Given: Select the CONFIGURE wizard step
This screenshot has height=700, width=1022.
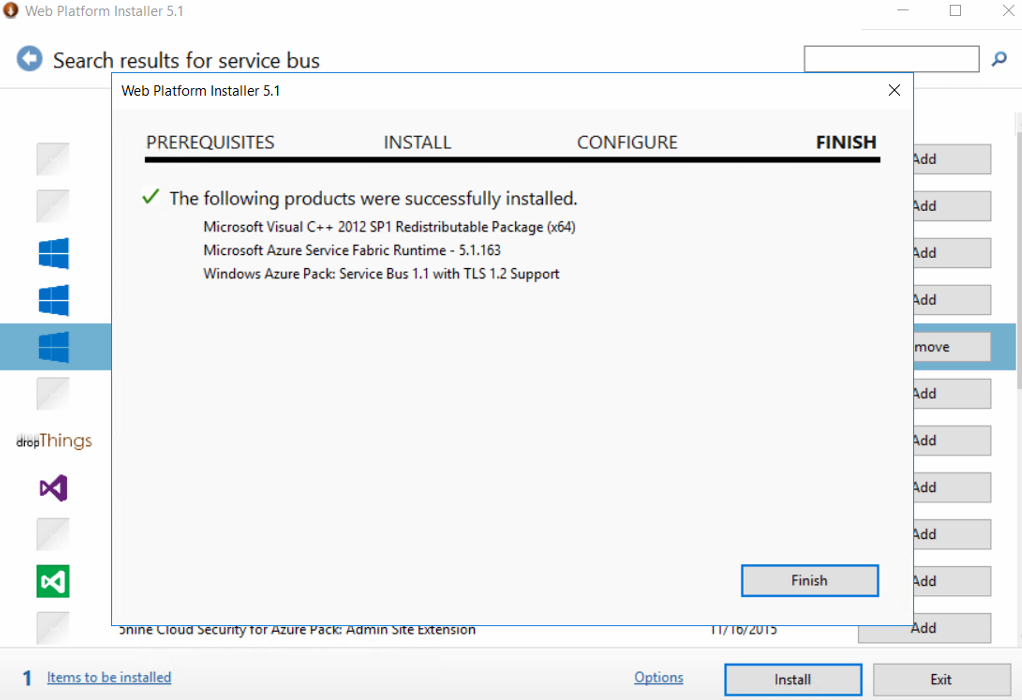Looking at the screenshot, I should pos(627,142).
